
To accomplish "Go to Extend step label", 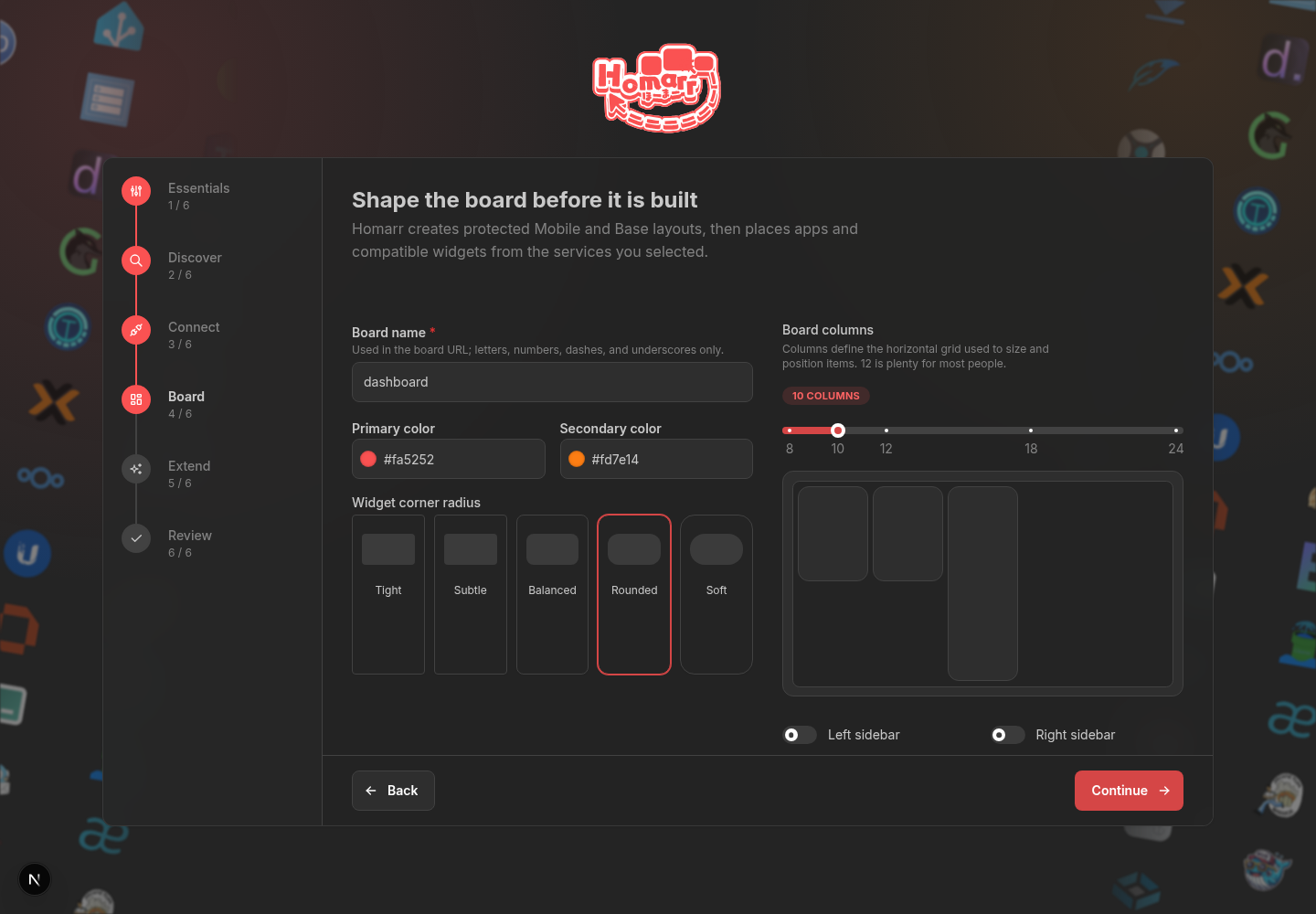I will pyautogui.click(x=189, y=466).
